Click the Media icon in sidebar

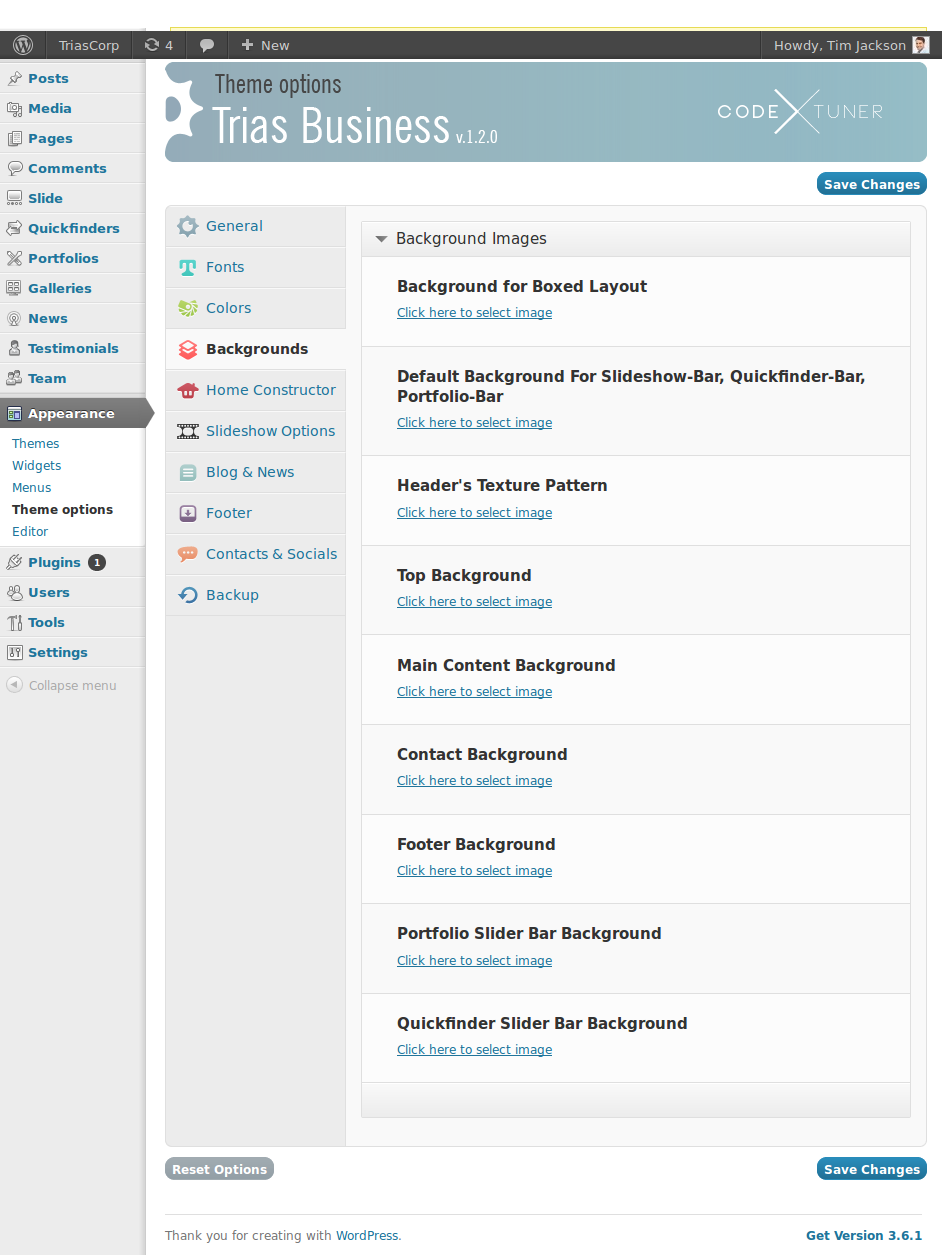pos(14,108)
